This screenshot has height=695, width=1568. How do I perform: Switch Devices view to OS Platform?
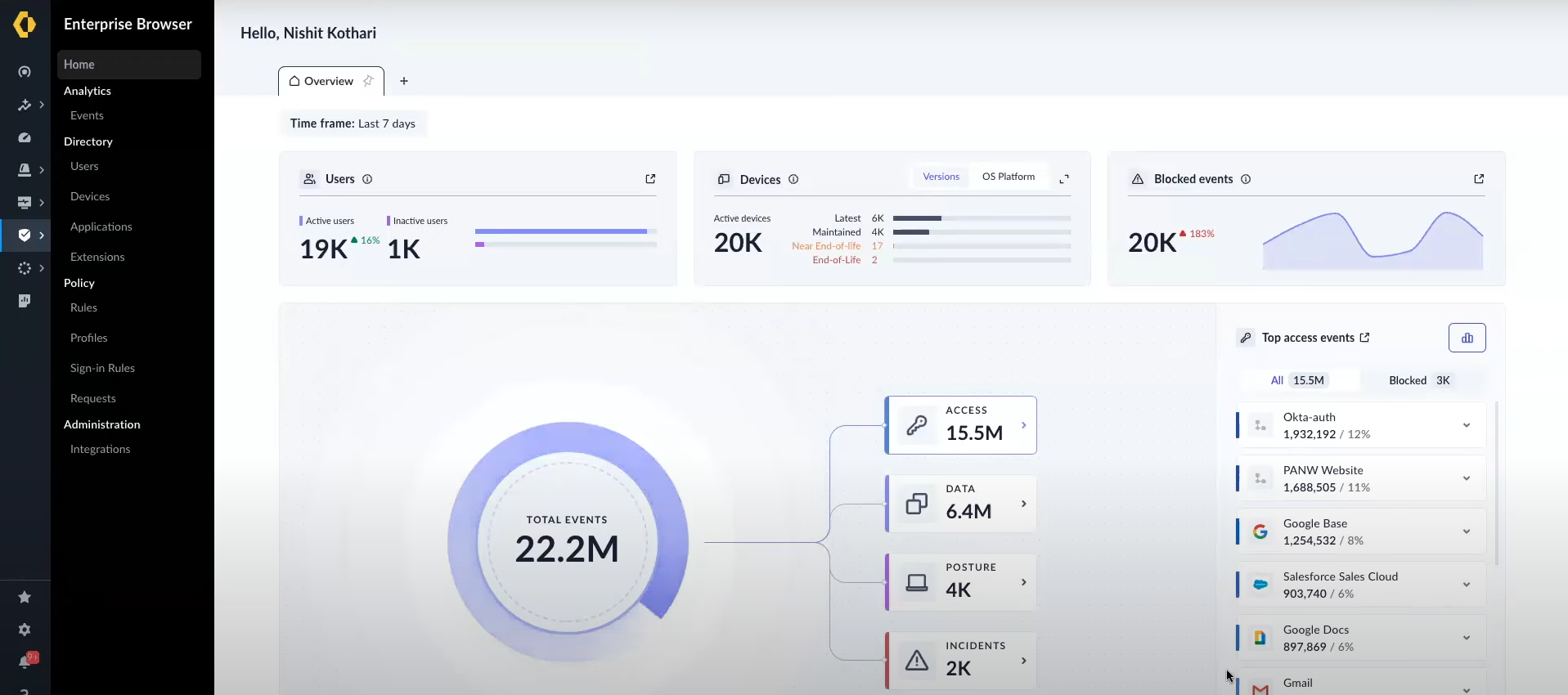(1008, 177)
